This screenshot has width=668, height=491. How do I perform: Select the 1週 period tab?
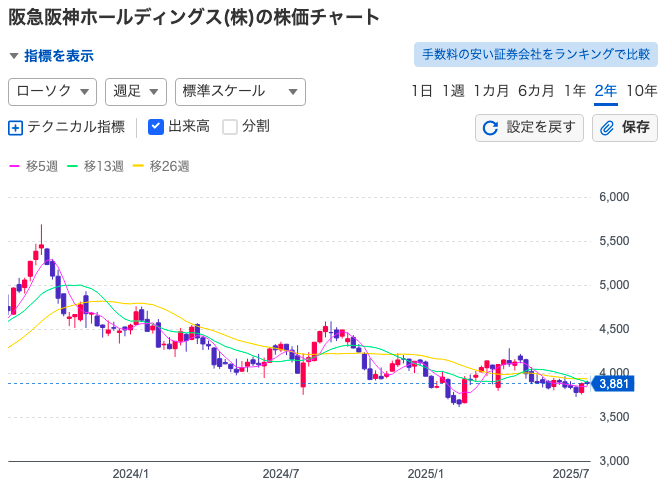coord(453,91)
